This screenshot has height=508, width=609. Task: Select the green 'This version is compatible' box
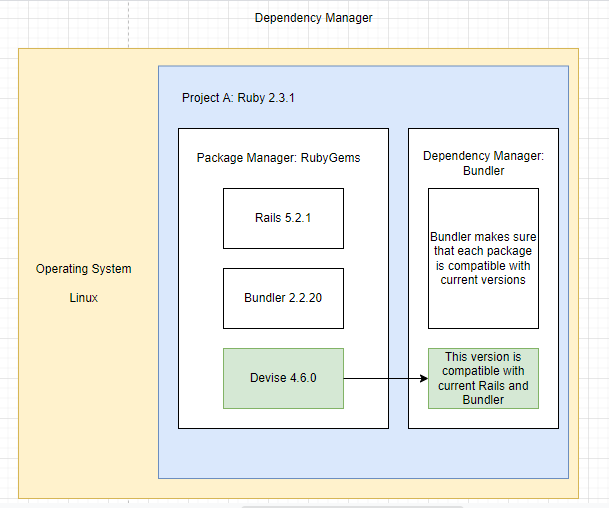483,378
